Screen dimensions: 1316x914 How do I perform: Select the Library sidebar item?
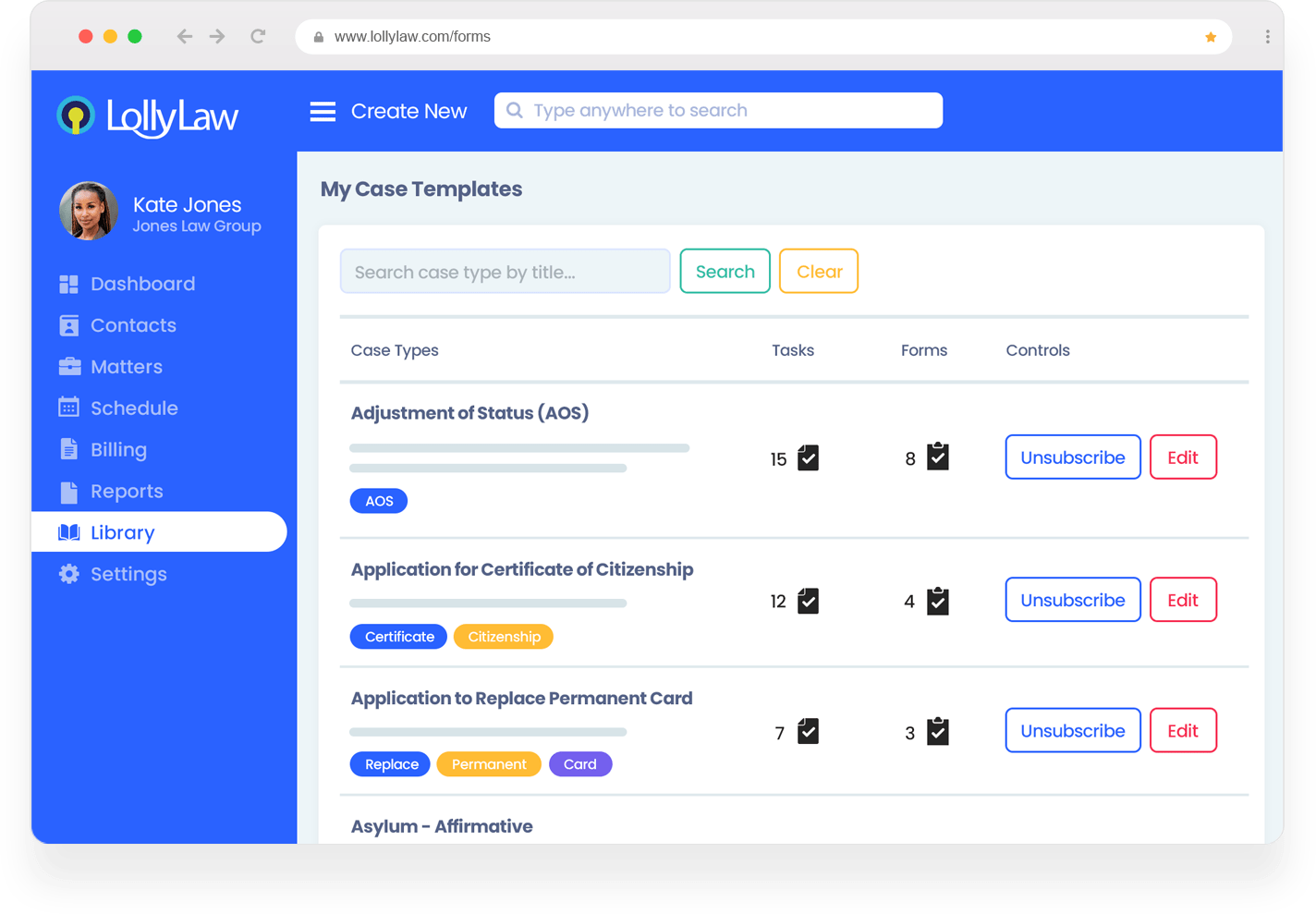[159, 532]
